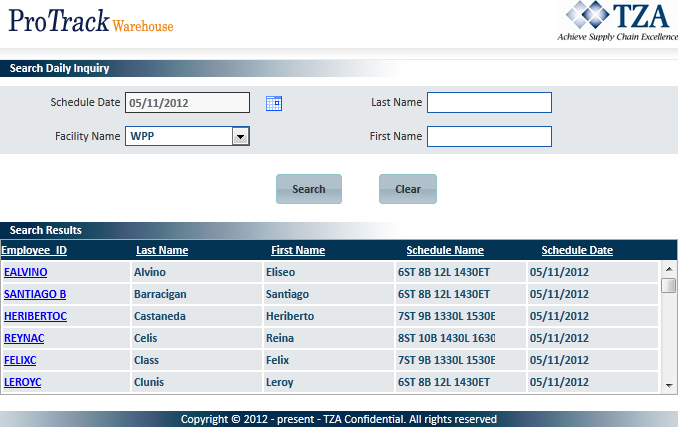
Task: Select last name cell Class
Action: [196, 360]
